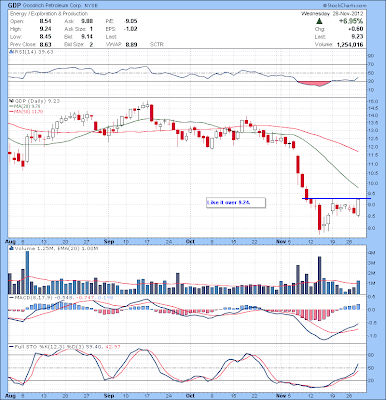Click the small icon beside the Volume label
Viewport: 386px width, 400px height.
tap(11, 248)
